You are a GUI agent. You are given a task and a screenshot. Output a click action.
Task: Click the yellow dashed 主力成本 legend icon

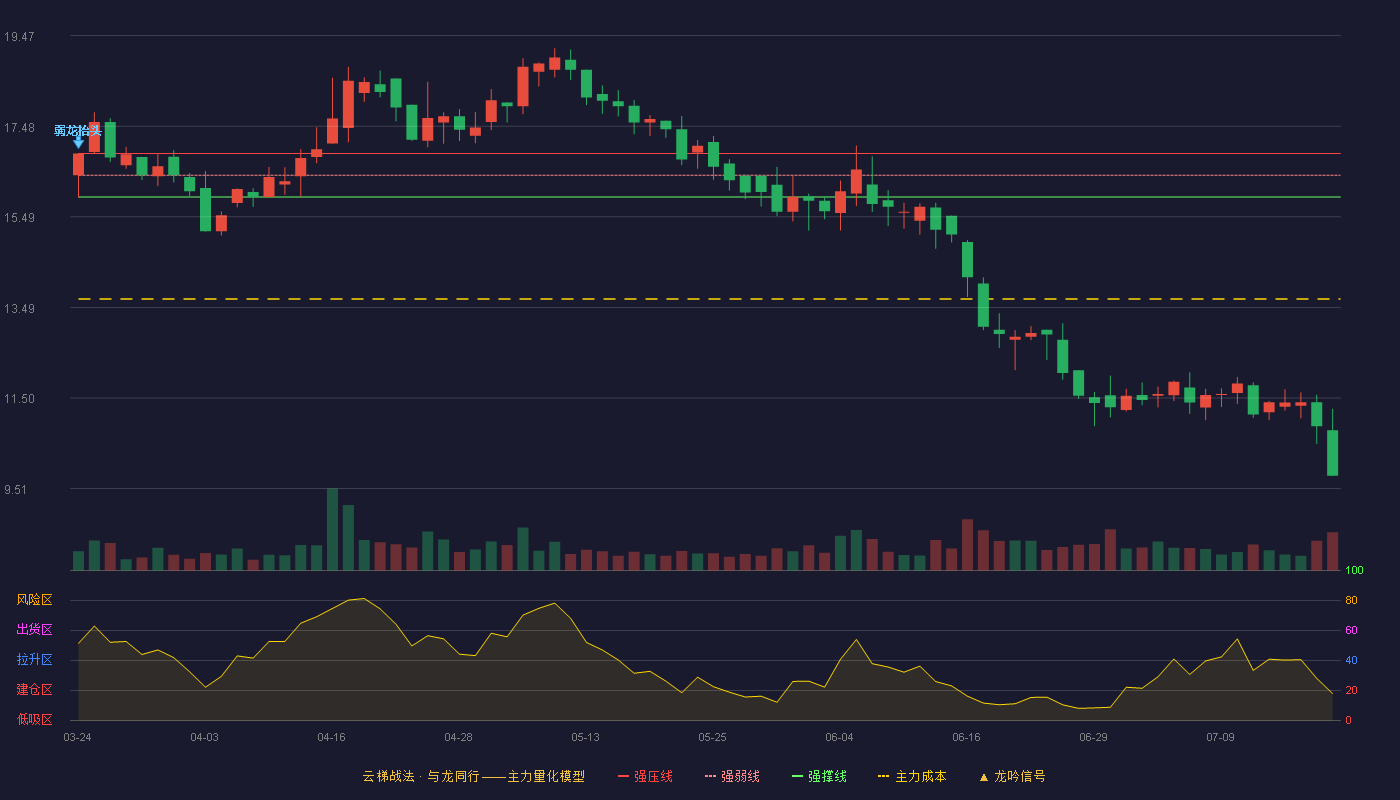click(x=883, y=776)
